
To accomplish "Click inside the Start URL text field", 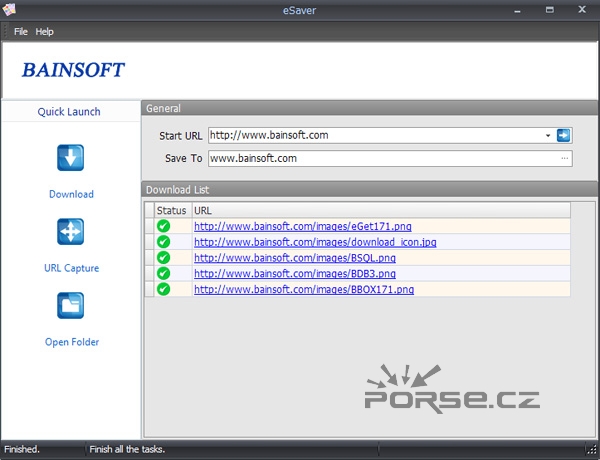I will click(370, 136).
